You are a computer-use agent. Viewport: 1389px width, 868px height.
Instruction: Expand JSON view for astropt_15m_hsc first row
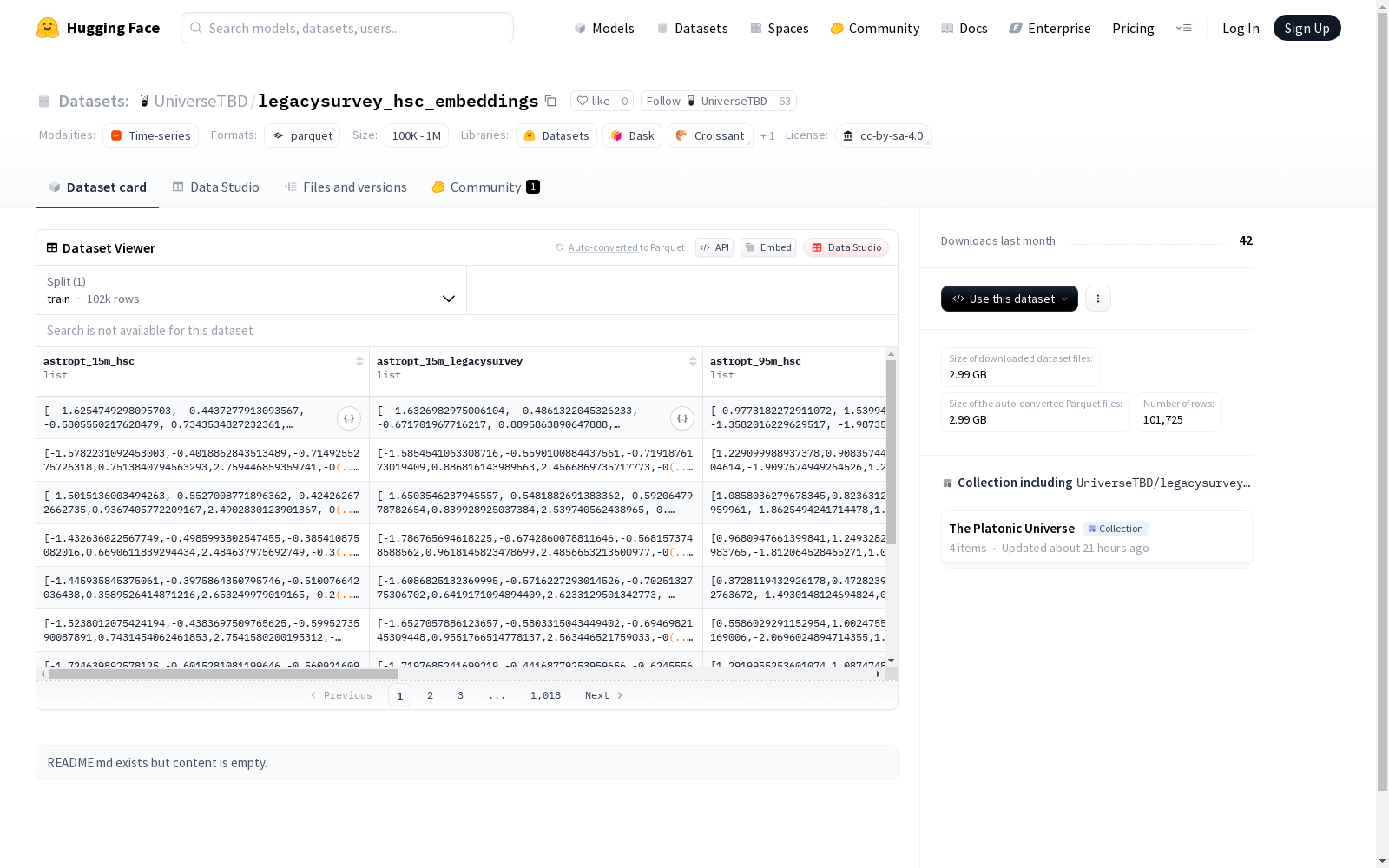(x=349, y=418)
